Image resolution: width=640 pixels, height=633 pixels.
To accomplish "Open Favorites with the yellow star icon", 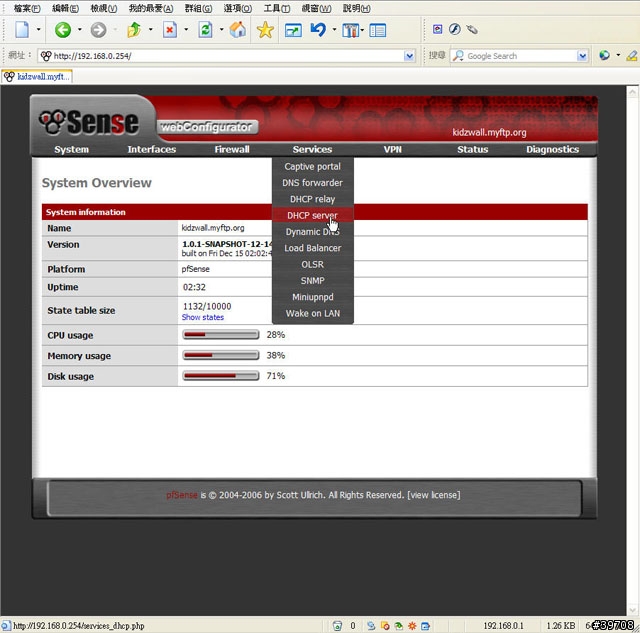I will [x=265, y=30].
